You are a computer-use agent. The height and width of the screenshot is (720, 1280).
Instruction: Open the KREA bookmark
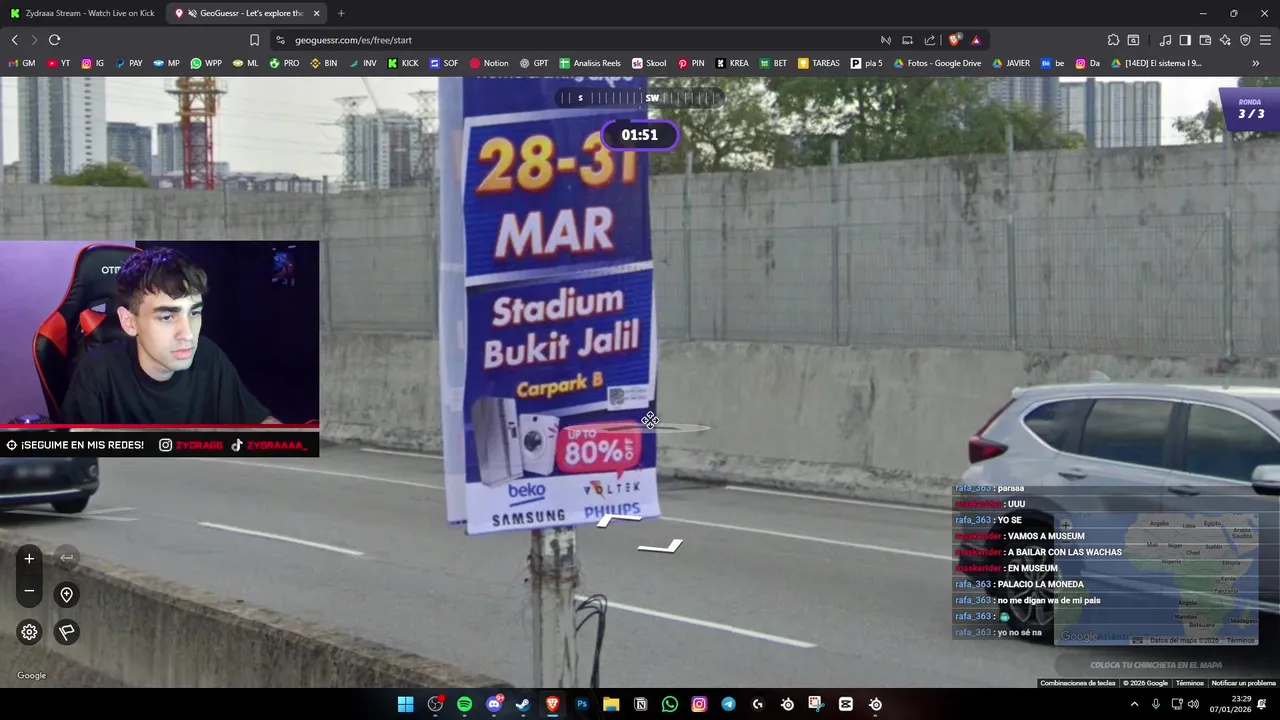point(732,63)
